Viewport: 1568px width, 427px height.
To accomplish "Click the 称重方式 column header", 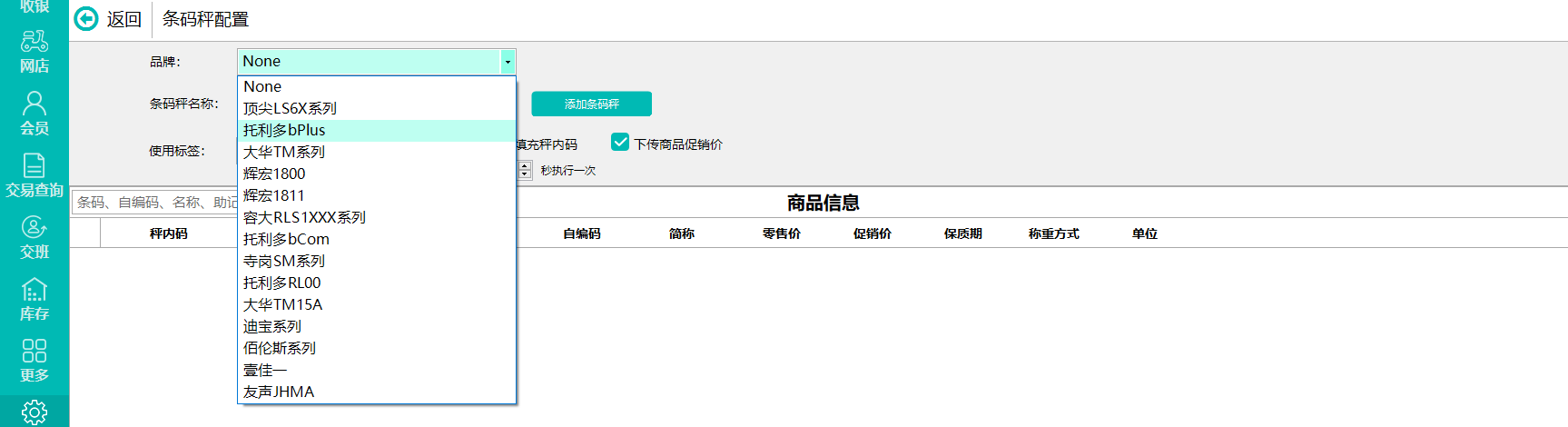I will (1054, 233).
